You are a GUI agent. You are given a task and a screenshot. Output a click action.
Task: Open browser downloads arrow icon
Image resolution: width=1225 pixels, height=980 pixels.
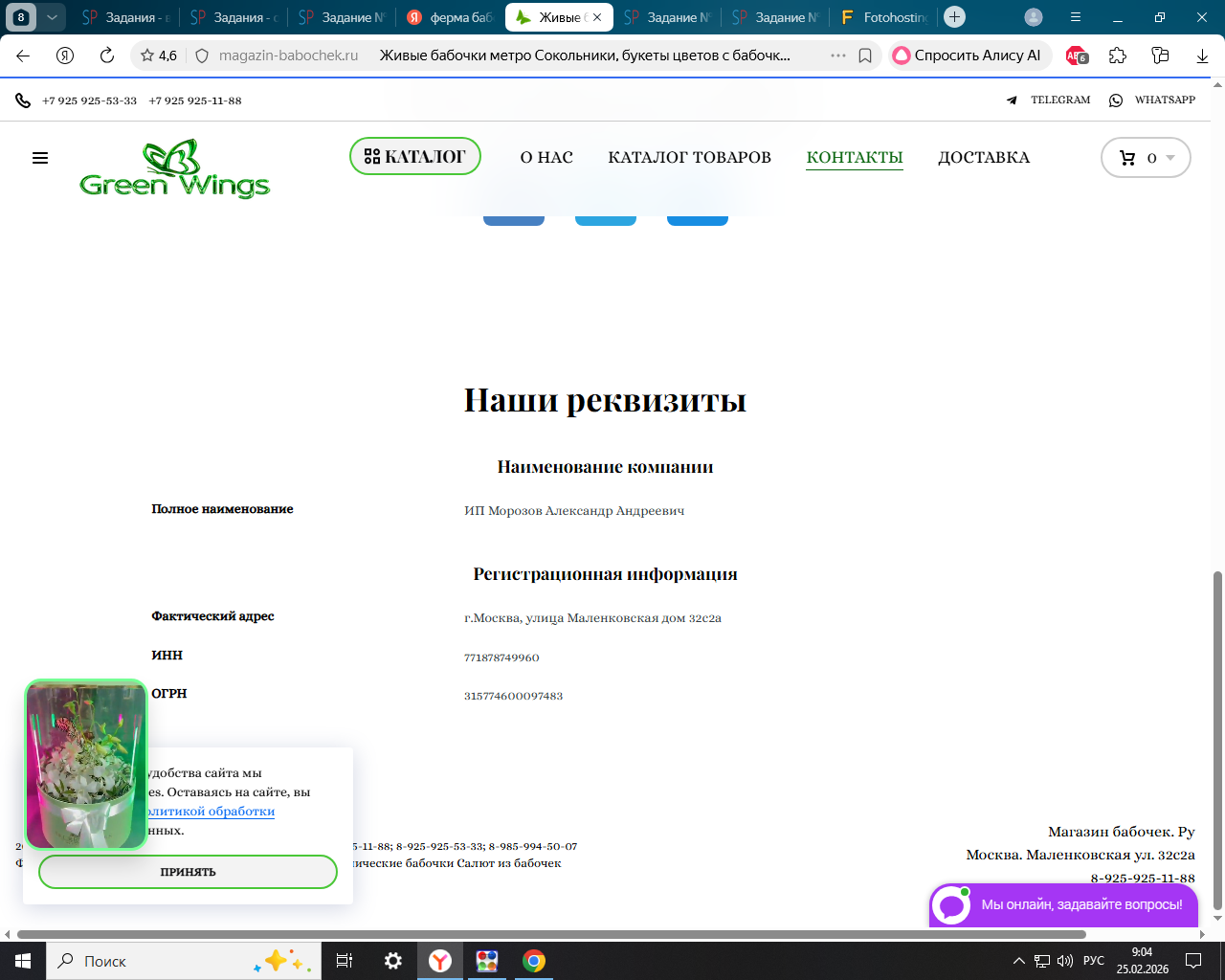coord(1202,56)
